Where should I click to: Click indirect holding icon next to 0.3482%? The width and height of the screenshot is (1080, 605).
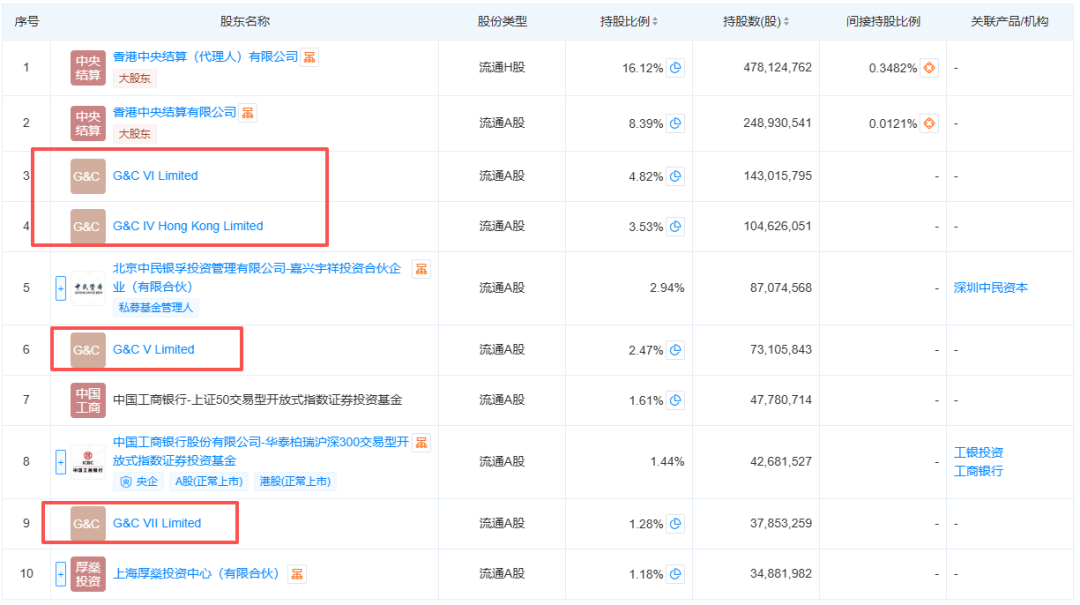(x=929, y=68)
